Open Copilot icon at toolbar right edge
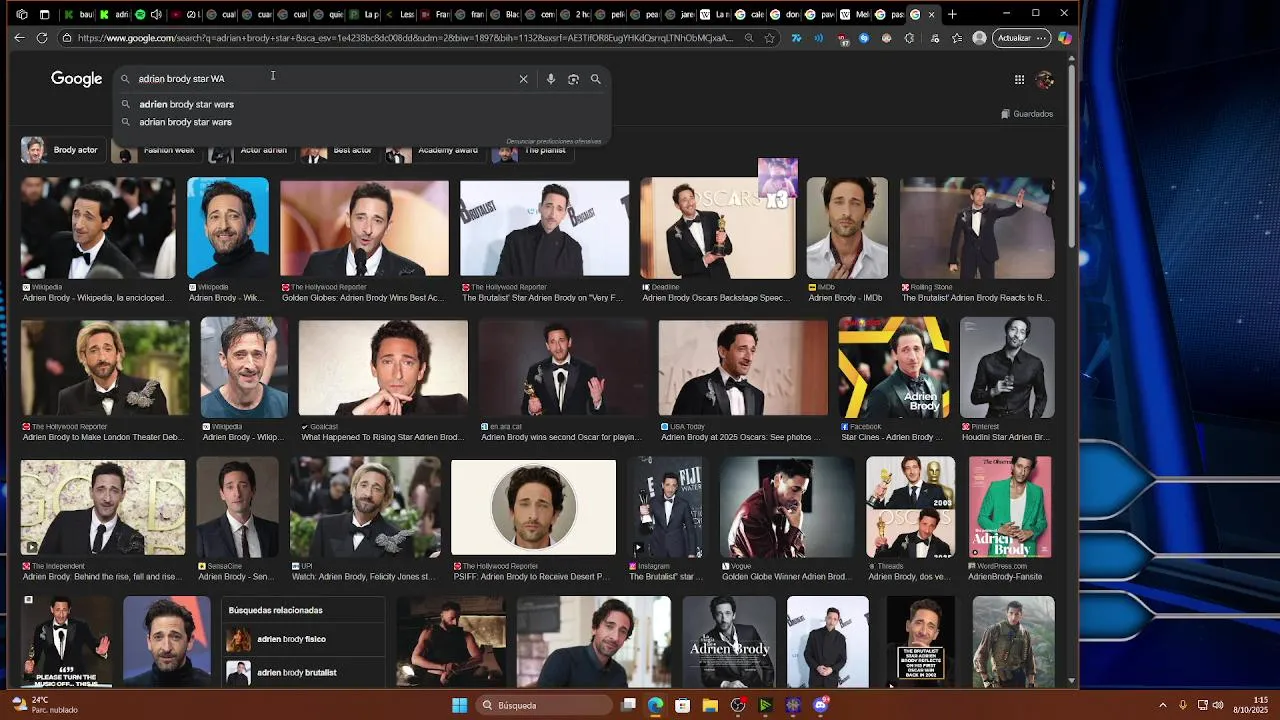The height and width of the screenshot is (720, 1280). pyautogui.click(x=1065, y=38)
